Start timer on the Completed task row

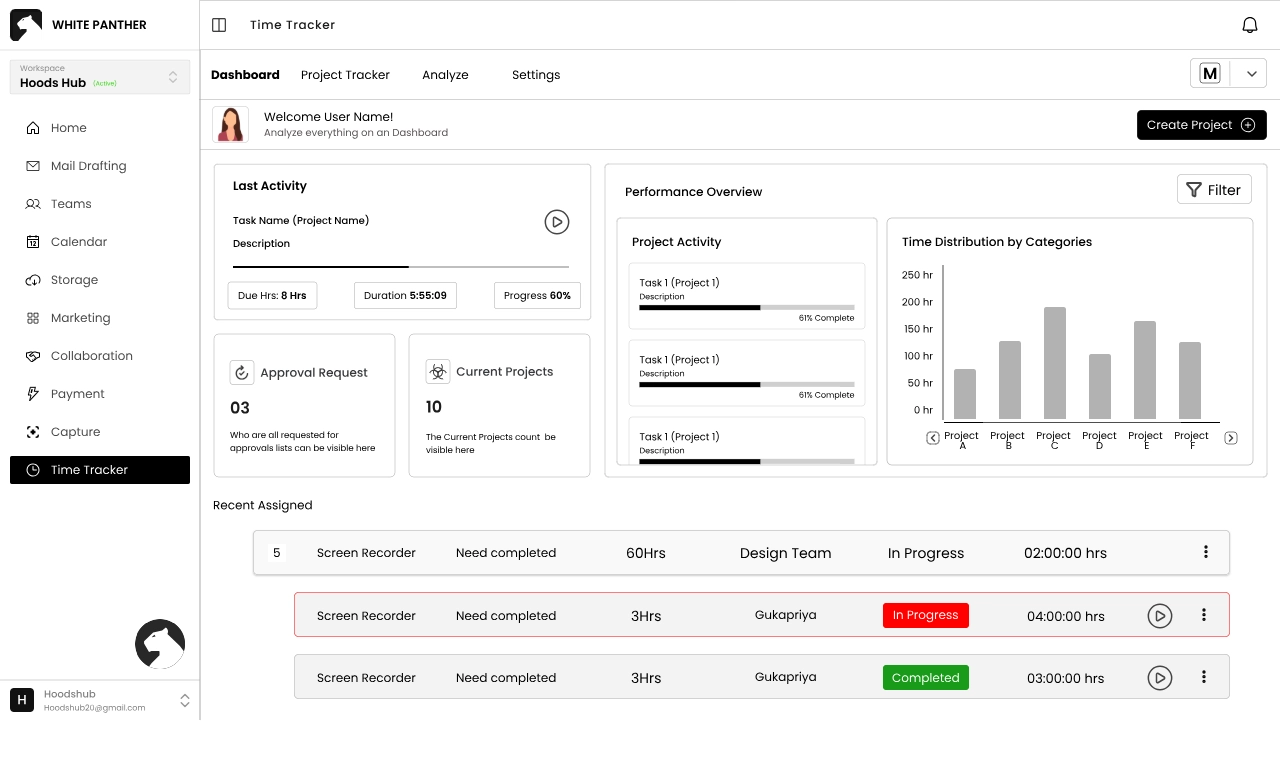tap(1159, 678)
